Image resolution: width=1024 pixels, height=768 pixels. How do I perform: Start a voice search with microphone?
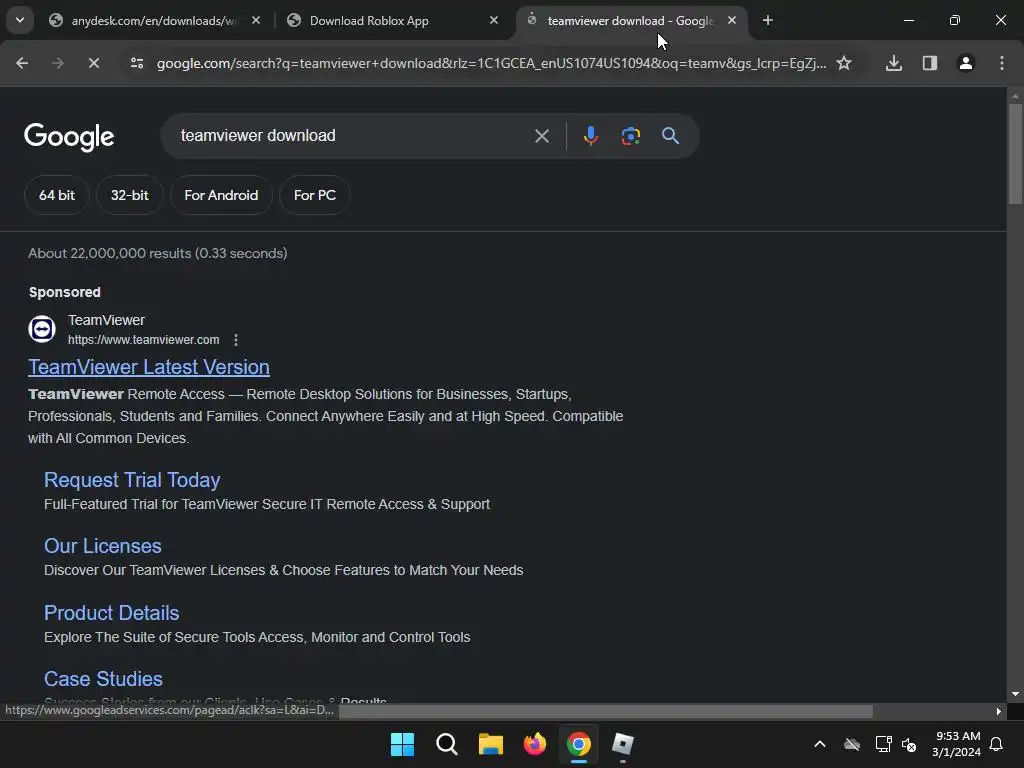pos(590,136)
